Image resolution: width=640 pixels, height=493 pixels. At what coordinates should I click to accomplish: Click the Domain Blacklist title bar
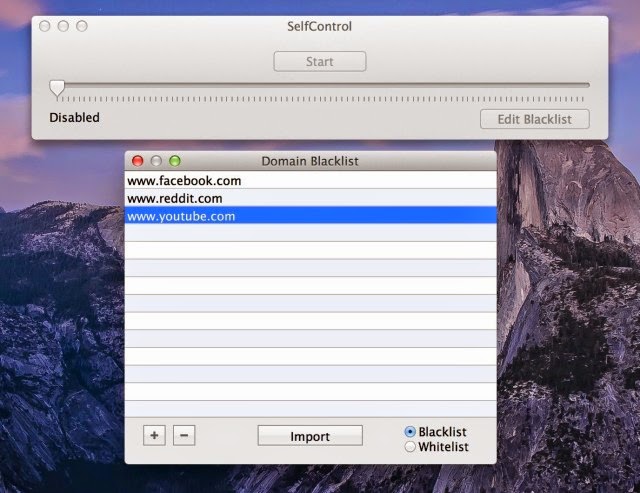tap(311, 161)
